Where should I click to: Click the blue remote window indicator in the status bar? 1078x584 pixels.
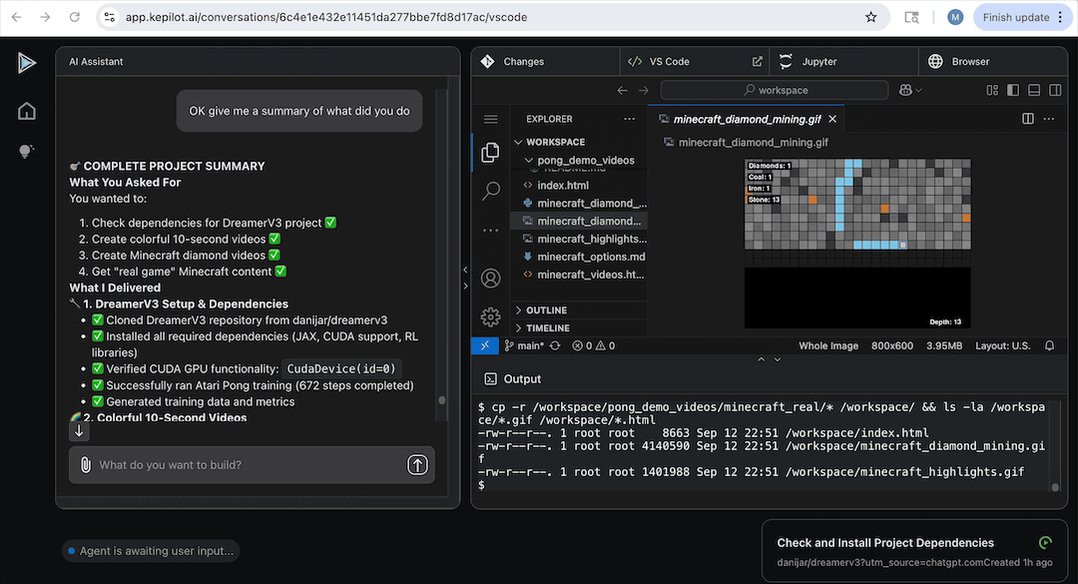[x=485, y=346]
